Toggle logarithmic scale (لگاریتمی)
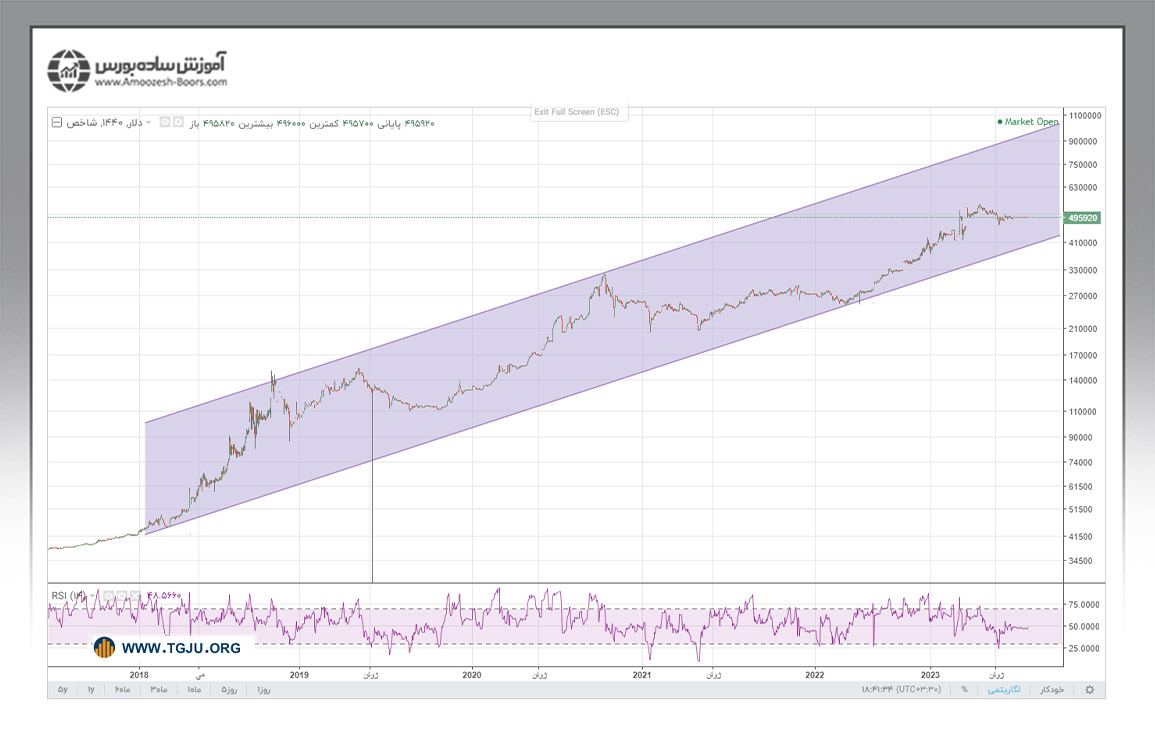 (1002, 690)
